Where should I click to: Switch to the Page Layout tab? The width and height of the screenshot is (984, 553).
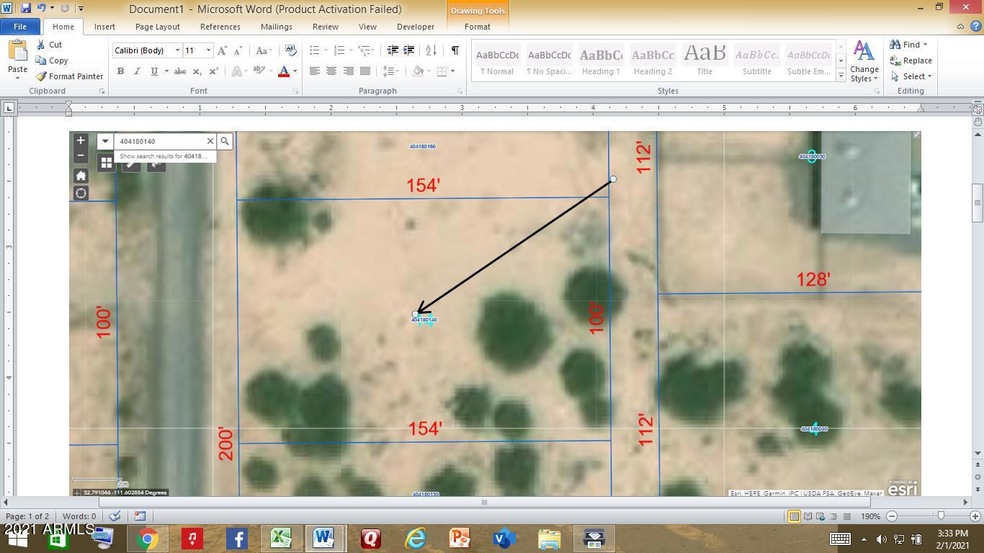158,26
